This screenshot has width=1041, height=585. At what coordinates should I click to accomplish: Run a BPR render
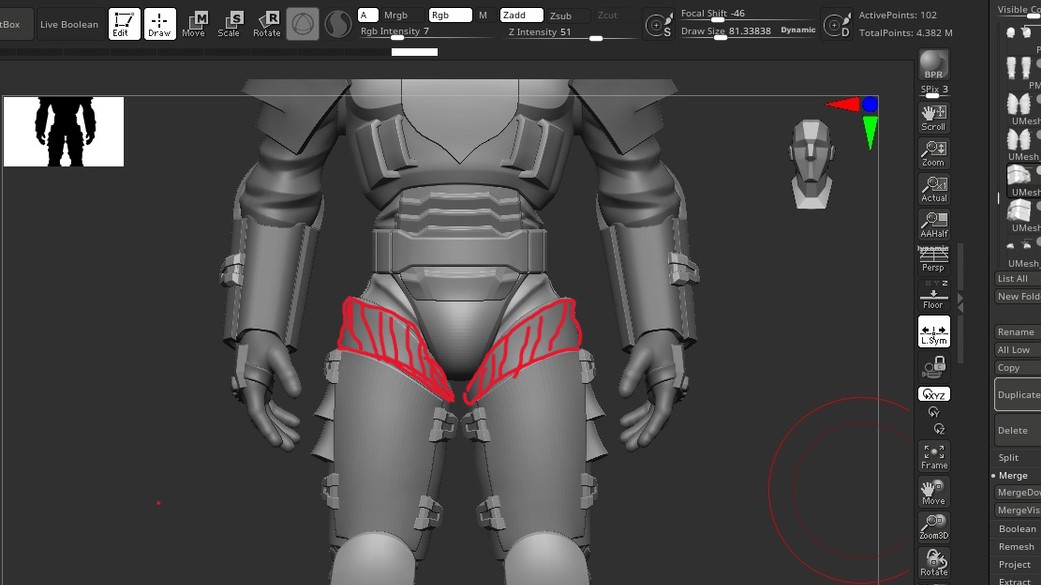coord(933,64)
